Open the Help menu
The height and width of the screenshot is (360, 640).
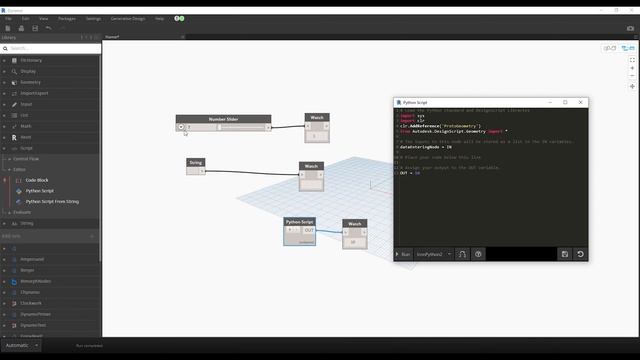(159, 19)
